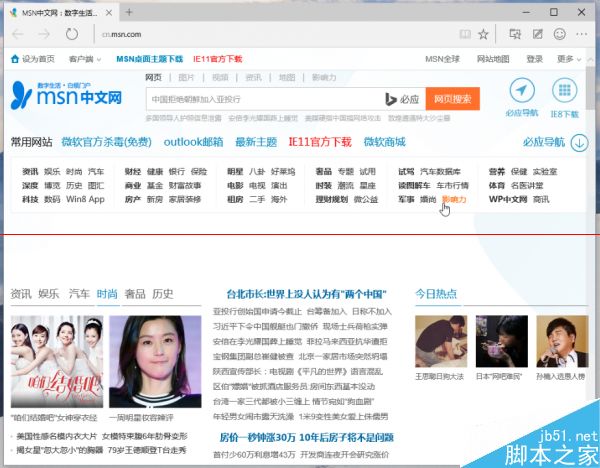Switch to the 娱乐 news tab
This screenshot has height=468, width=600.
click(x=49, y=294)
